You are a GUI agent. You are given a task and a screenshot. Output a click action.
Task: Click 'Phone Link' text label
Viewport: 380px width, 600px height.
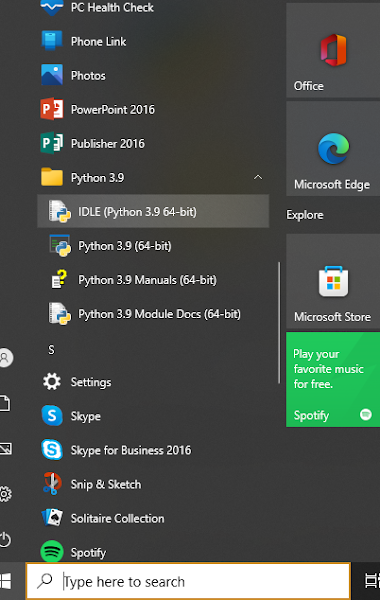pyautogui.click(x=98, y=41)
